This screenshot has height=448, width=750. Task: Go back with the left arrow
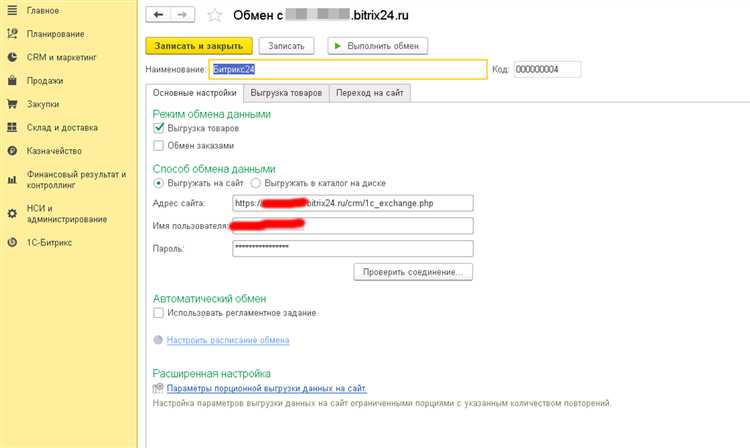coord(158,15)
